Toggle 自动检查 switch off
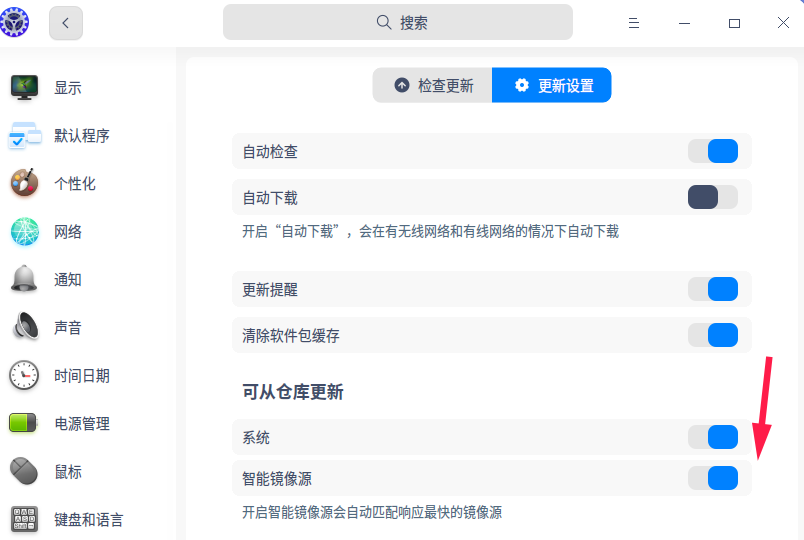 [713, 151]
